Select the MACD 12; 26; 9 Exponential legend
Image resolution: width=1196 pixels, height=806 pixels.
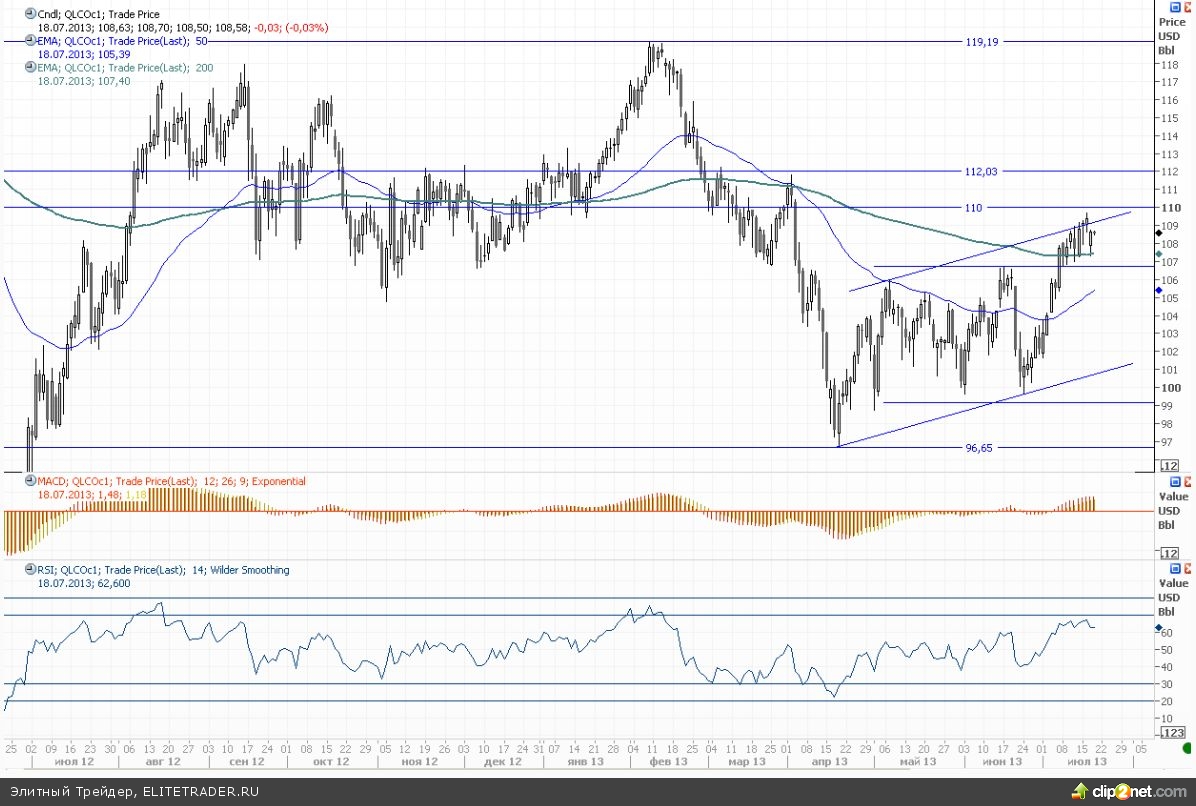click(x=171, y=482)
